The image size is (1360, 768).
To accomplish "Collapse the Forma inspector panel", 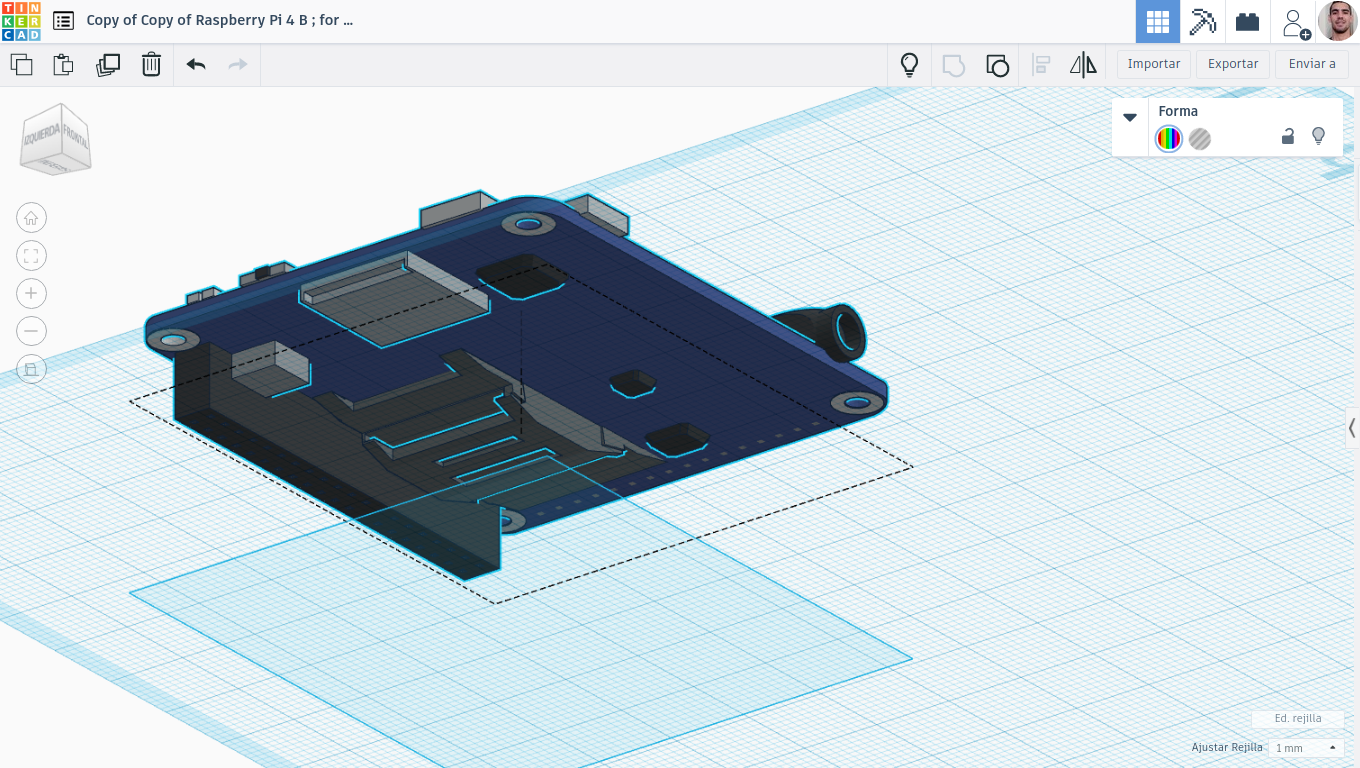I will [1130, 117].
